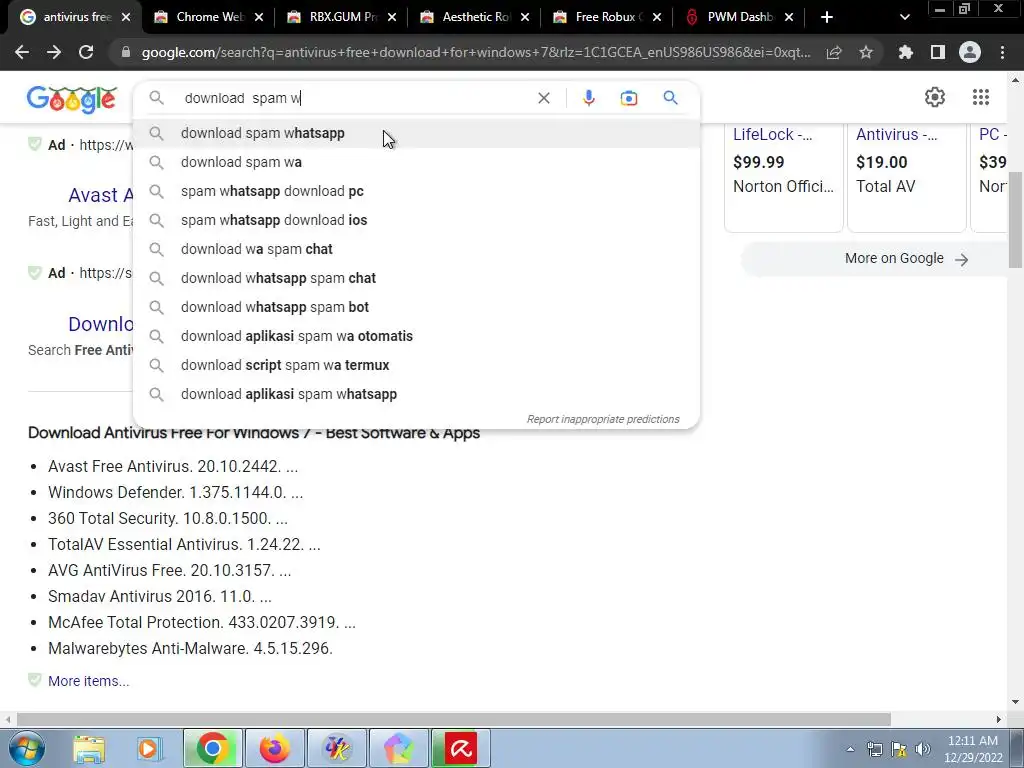The image size is (1024, 768).
Task: Close the Free Robux tab
Action: tap(656, 17)
